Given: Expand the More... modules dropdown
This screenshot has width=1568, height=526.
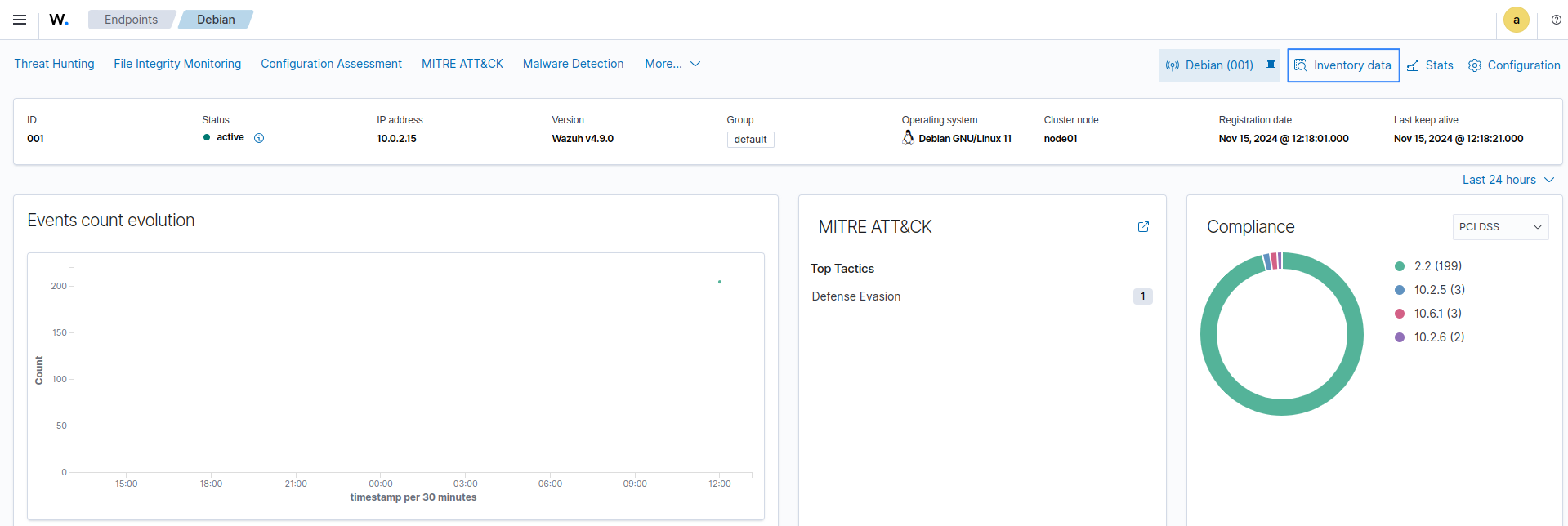Looking at the screenshot, I should (672, 64).
